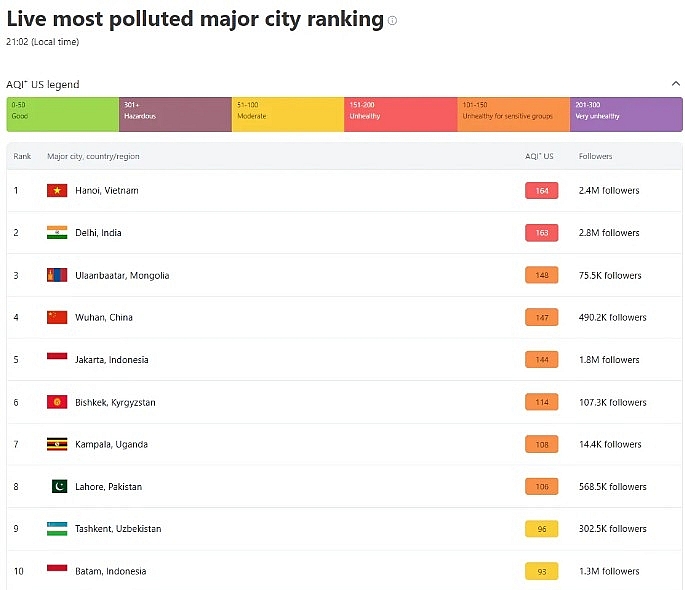Click Hanoi's red 164 AQI badge

542,190
